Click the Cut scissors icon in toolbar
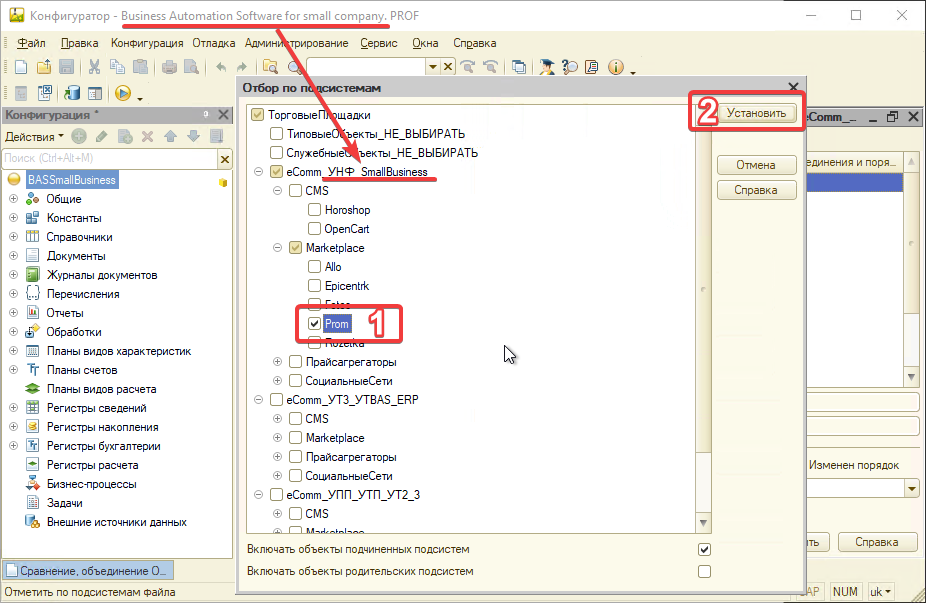The width and height of the screenshot is (926, 603). point(94,67)
